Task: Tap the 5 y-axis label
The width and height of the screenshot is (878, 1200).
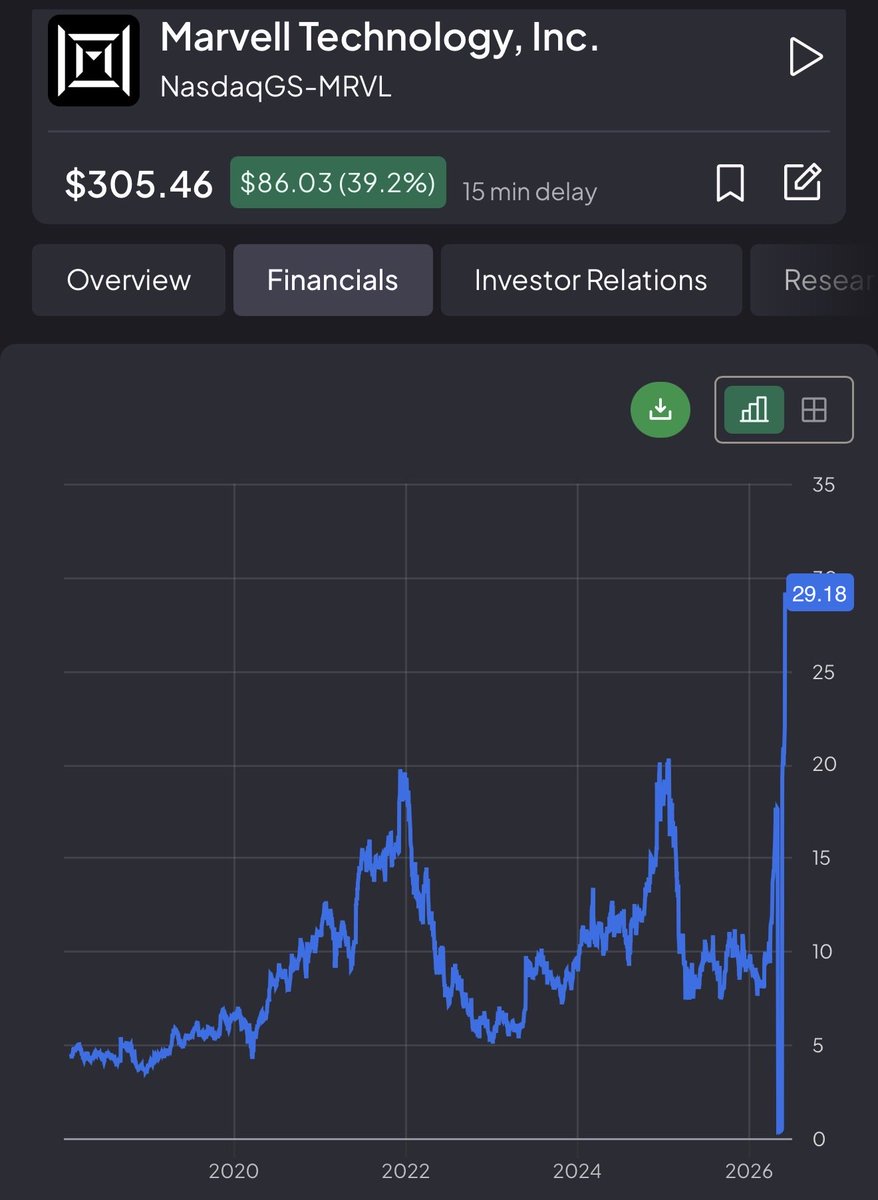Action: pyautogui.click(x=819, y=1046)
